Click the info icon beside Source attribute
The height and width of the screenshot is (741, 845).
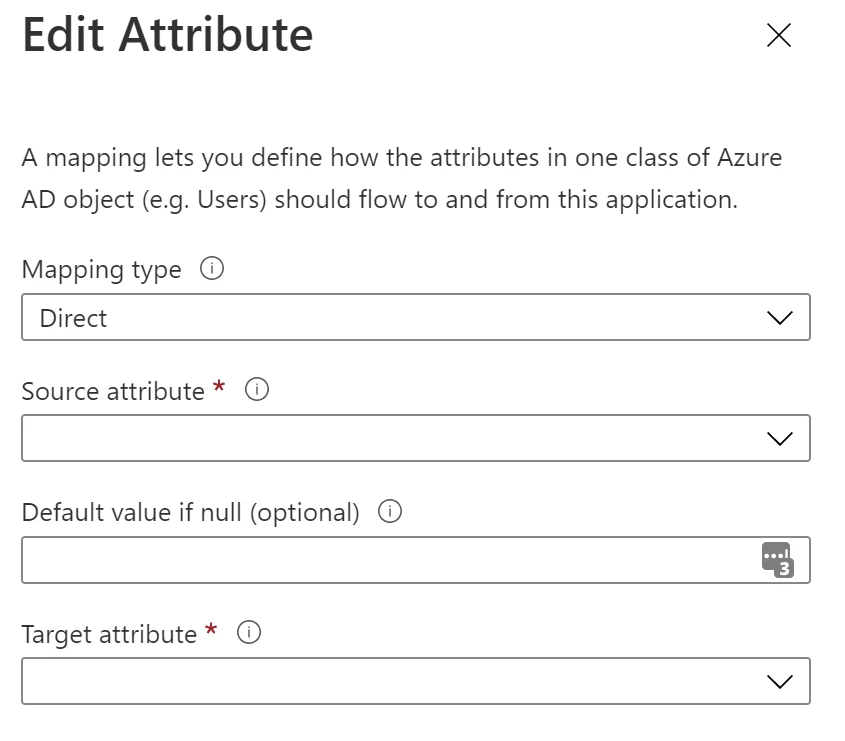click(256, 391)
